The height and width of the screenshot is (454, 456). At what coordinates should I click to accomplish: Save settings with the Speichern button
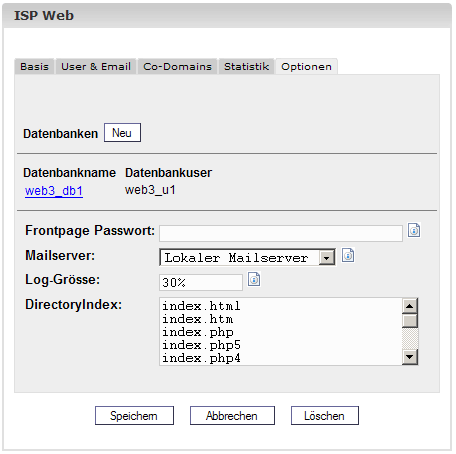[134, 416]
